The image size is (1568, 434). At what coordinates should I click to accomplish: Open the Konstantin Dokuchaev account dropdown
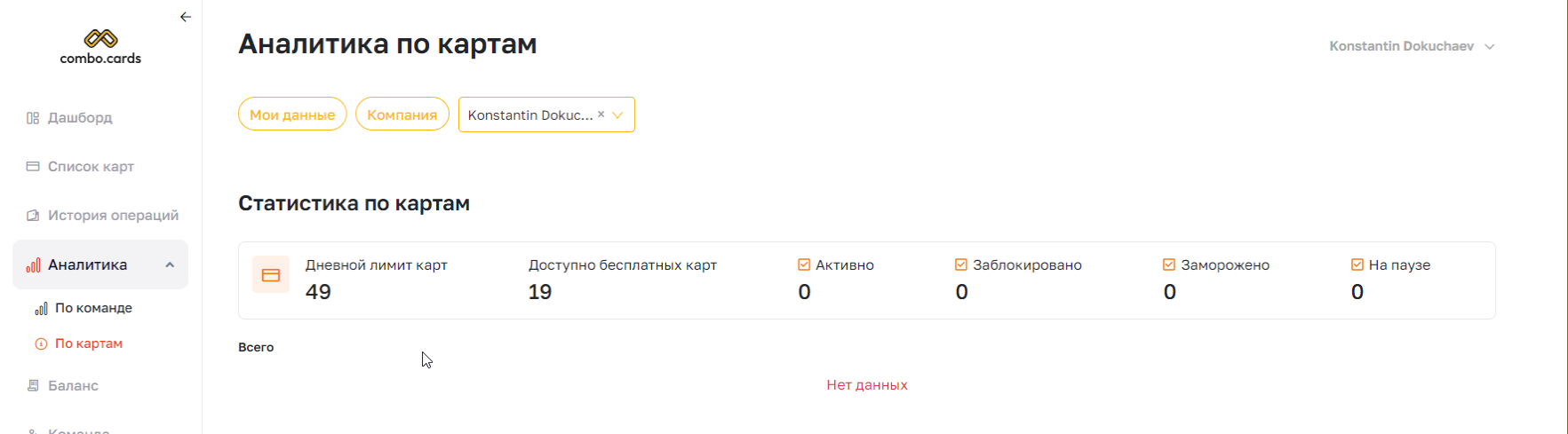point(1412,46)
